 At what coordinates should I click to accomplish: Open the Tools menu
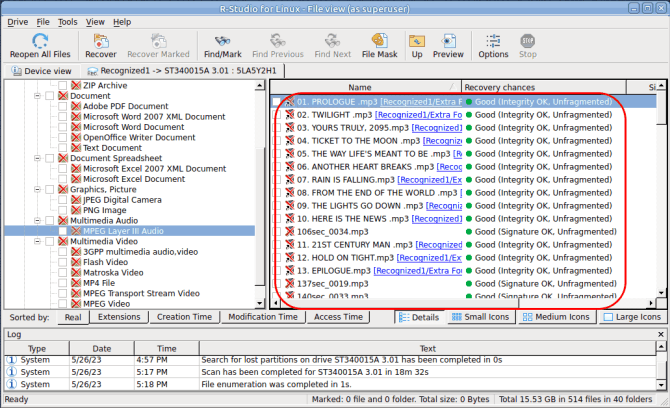(x=68, y=22)
